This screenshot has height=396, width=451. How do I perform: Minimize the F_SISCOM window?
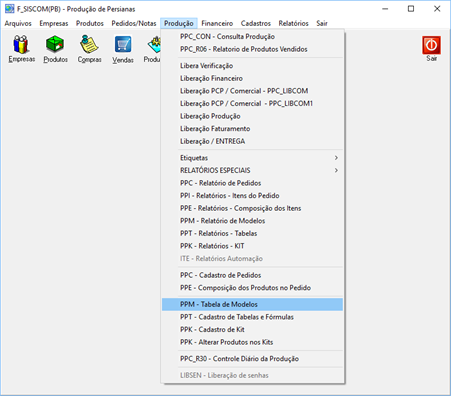(385, 9)
